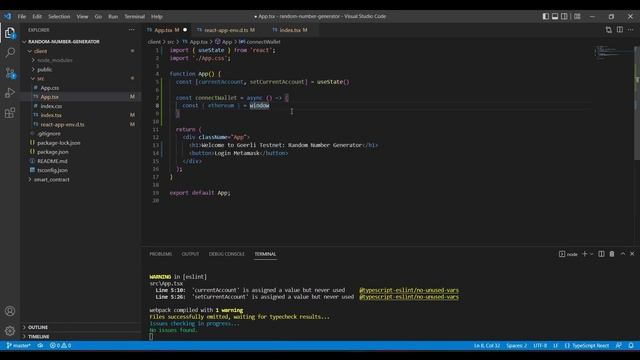Collapse the src folder

pos(40,78)
